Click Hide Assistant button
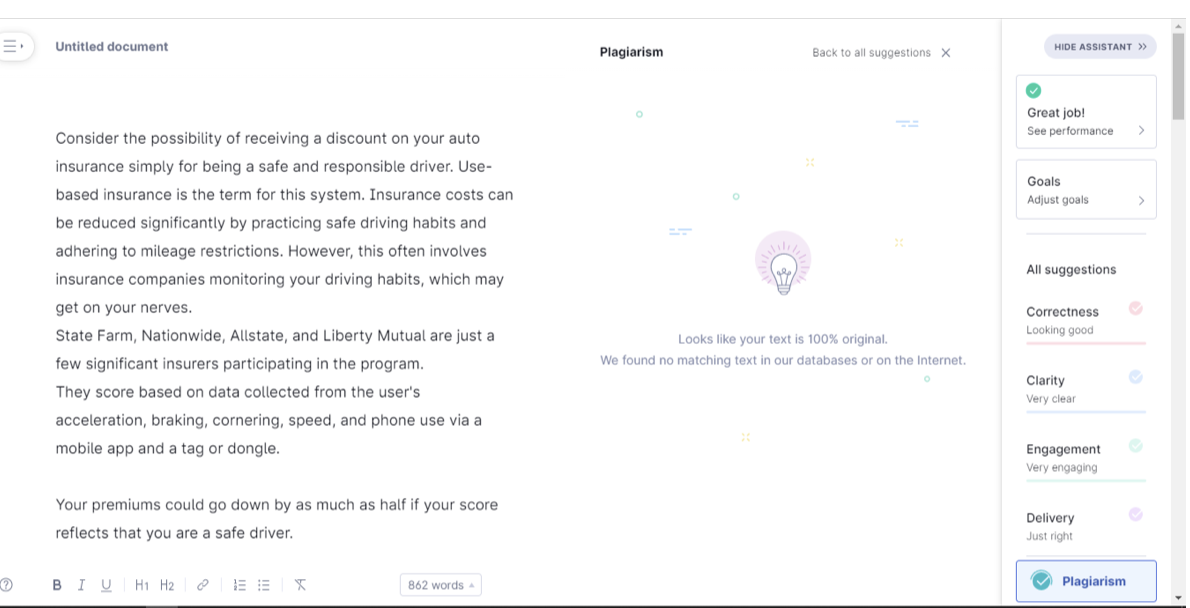Screen dimensions: 1190x608 (x=1100, y=47)
